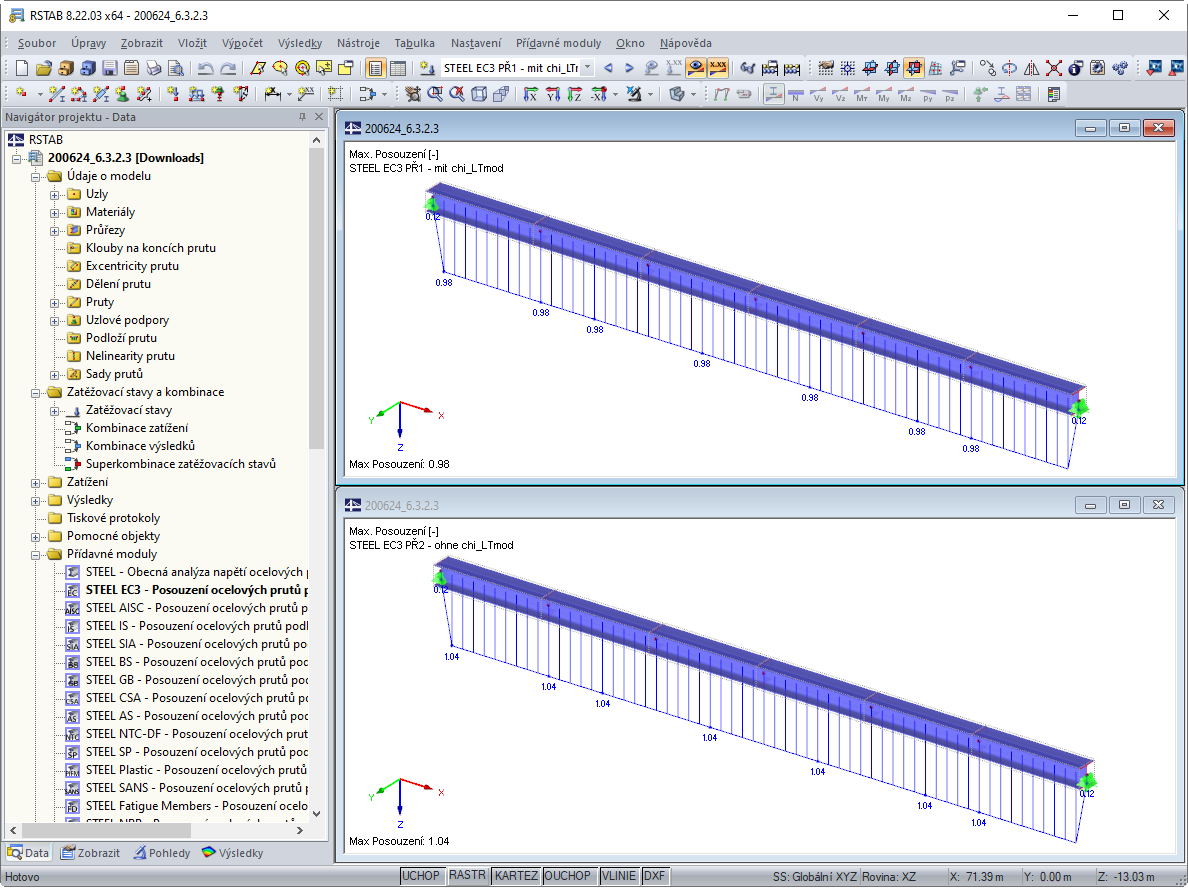Select the zoom window tool

[x=435, y=94]
